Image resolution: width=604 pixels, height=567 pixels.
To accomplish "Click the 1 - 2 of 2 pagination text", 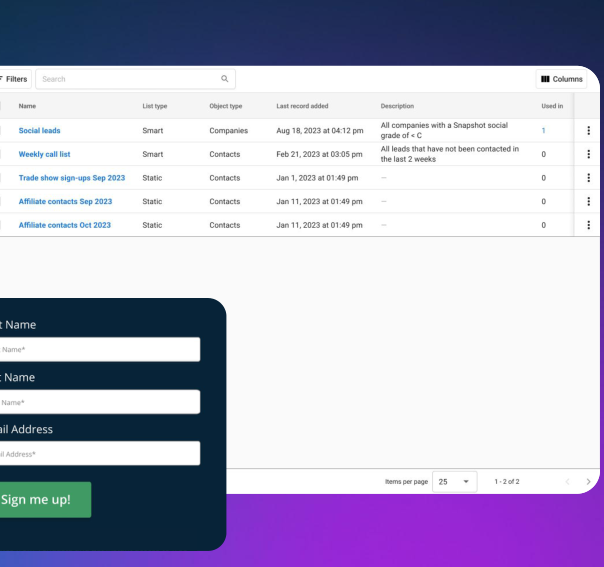I will pos(507,481).
